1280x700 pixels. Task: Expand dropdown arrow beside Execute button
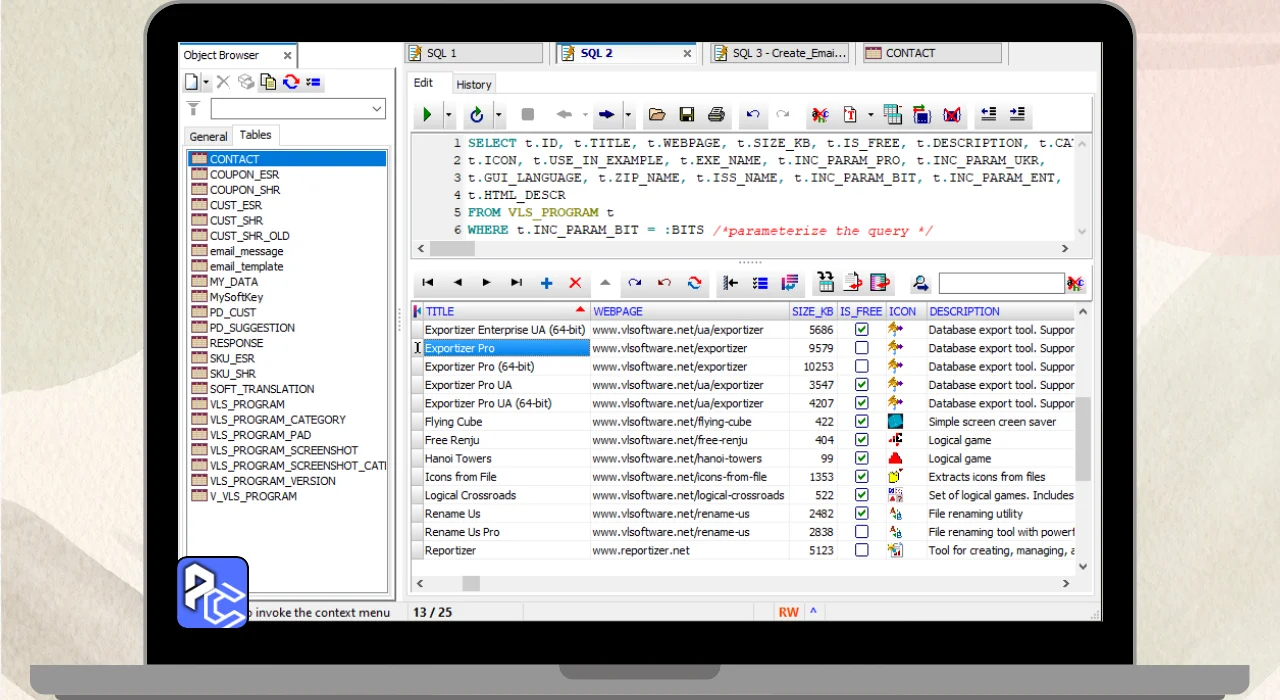pyautogui.click(x=449, y=115)
